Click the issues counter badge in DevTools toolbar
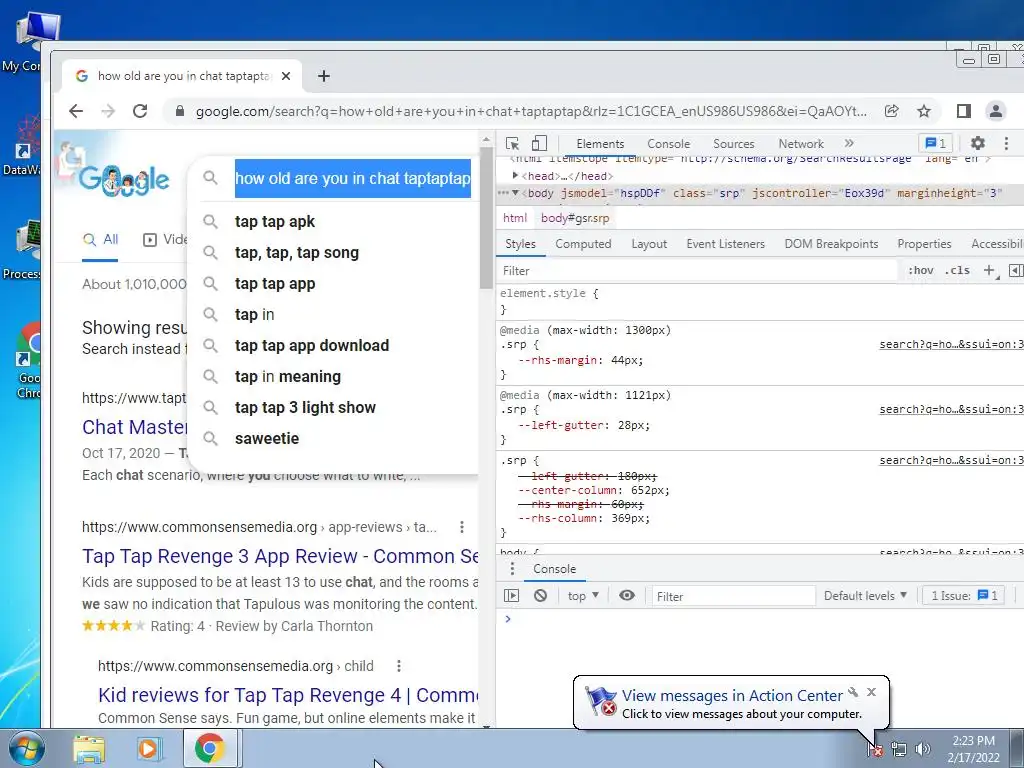The width and height of the screenshot is (1024, 768). pos(935,143)
